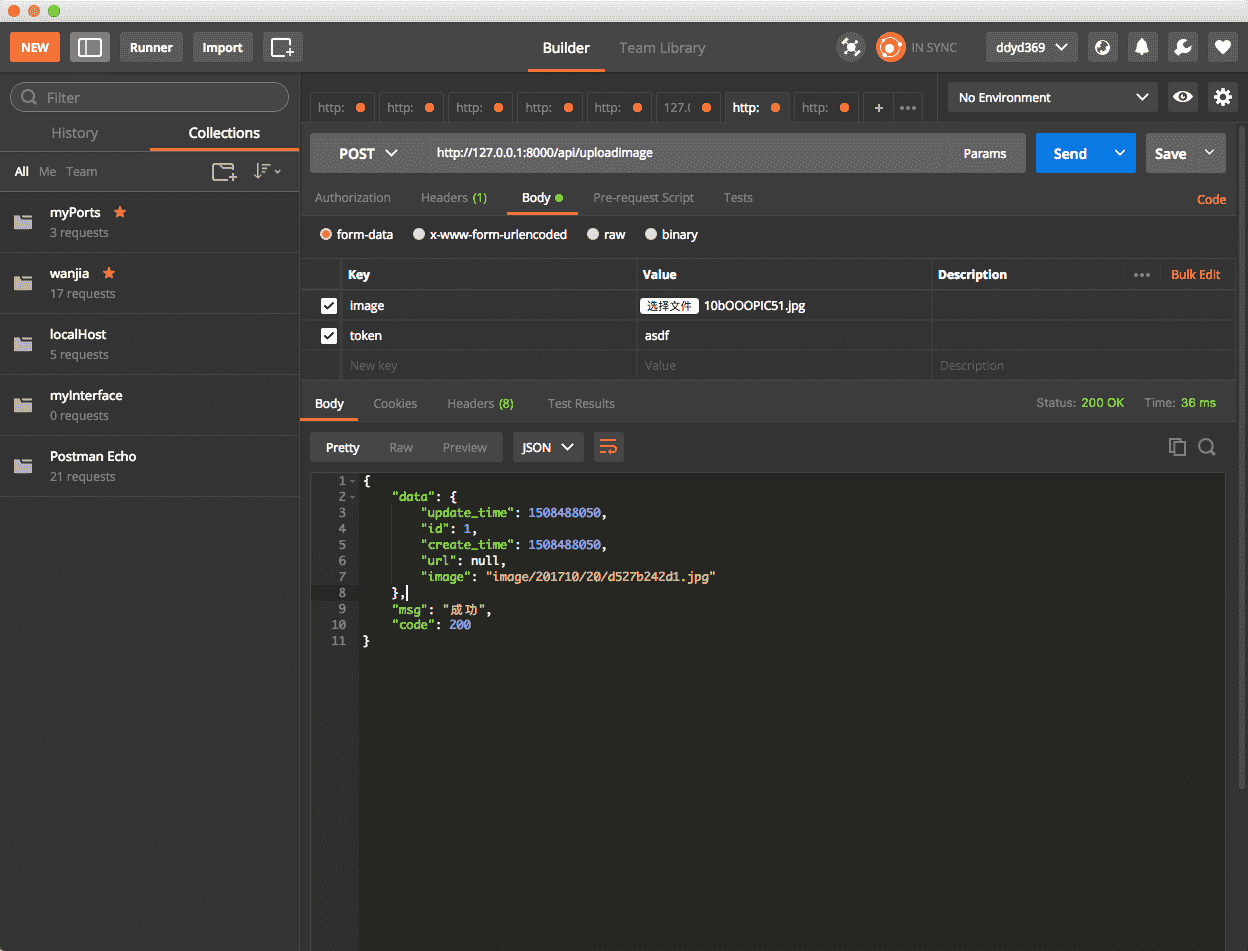The height and width of the screenshot is (951, 1248).
Task: Open Send button dropdown arrow
Action: point(1119,153)
